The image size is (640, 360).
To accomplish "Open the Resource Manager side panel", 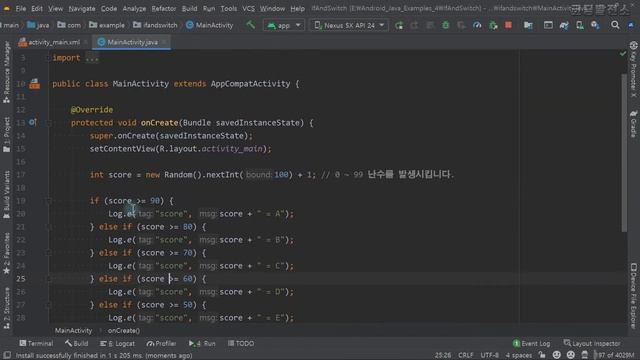I will coord(6,72).
